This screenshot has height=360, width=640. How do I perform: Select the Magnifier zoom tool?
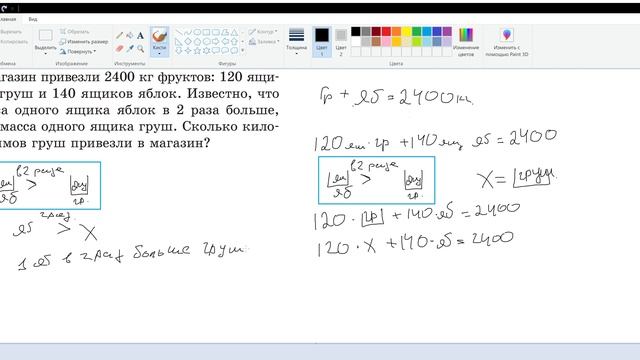(x=140, y=49)
